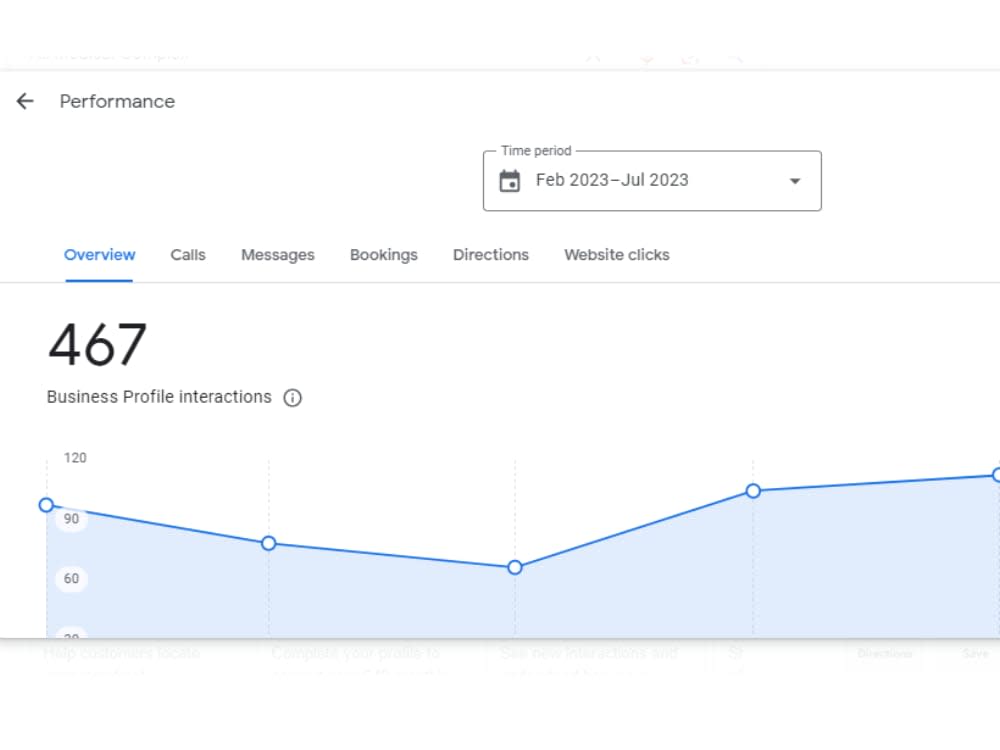
Task: Open the calendar icon in Time period selector
Action: tap(510, 180)
